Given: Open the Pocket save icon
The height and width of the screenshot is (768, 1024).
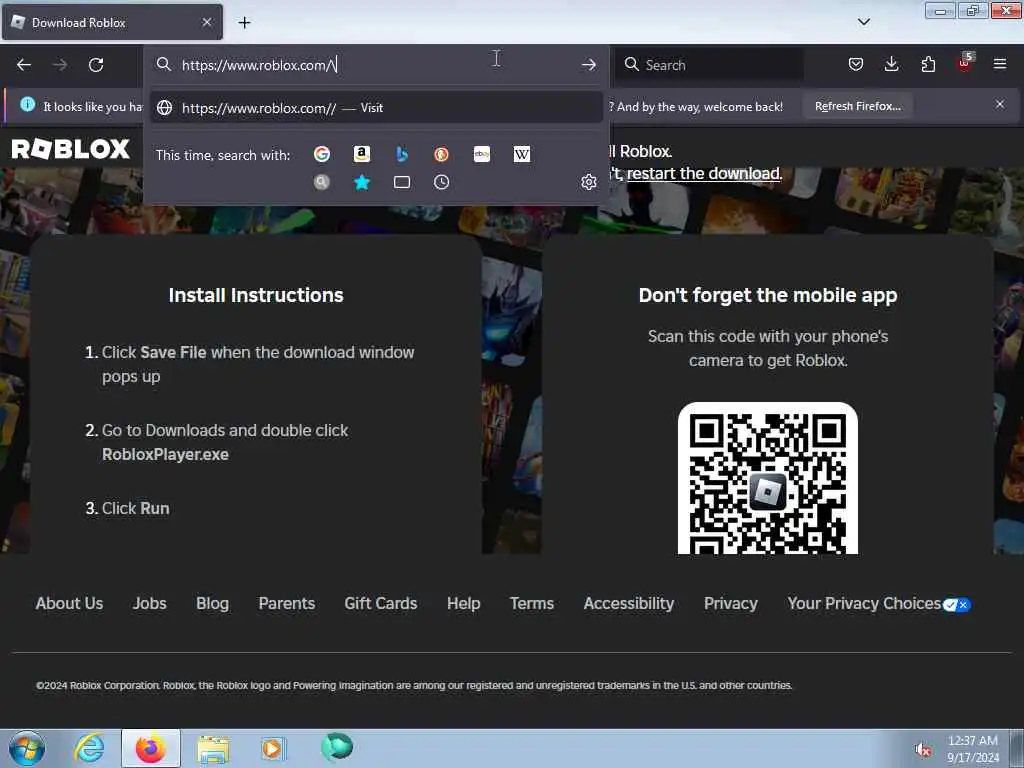Looking at the screenshot, I should [856, 64].
